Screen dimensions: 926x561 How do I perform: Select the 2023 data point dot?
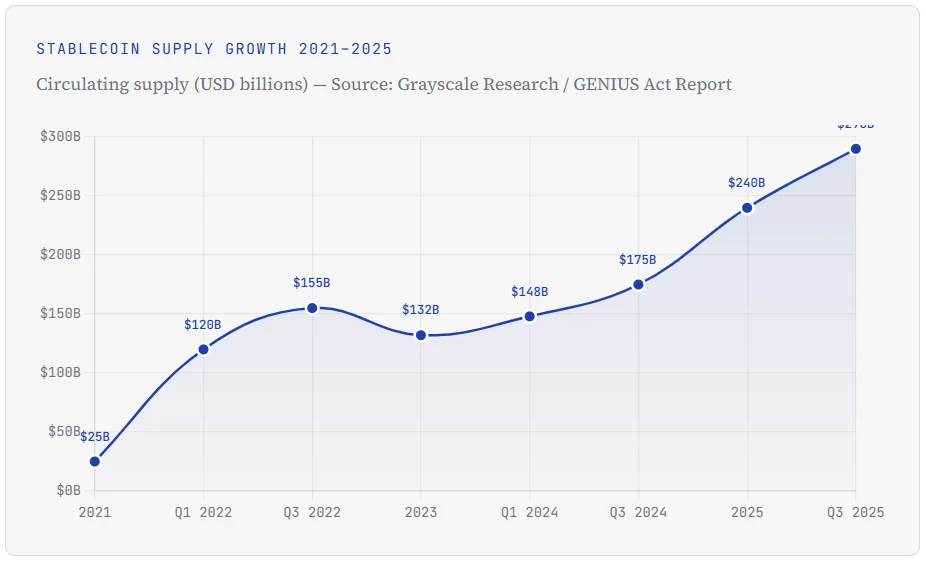pos(421,335)
